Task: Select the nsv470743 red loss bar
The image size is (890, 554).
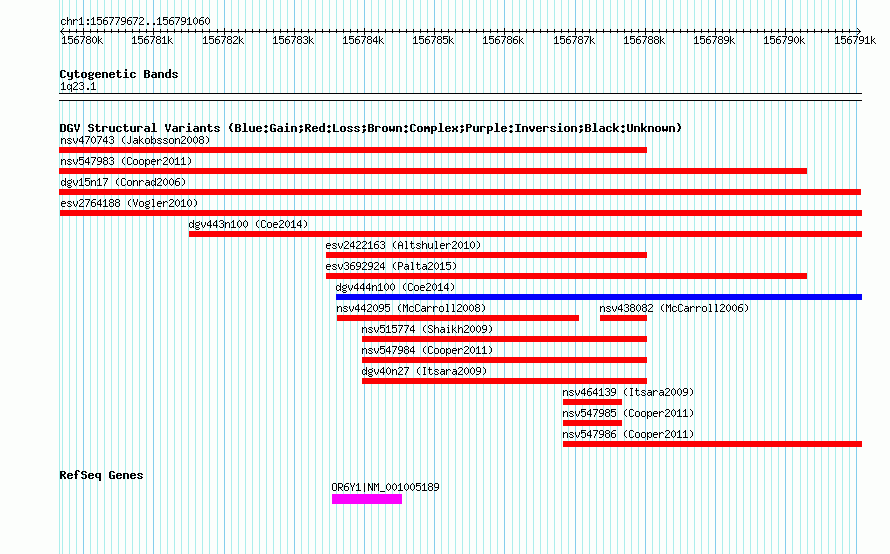Action: tap(353, 150)
